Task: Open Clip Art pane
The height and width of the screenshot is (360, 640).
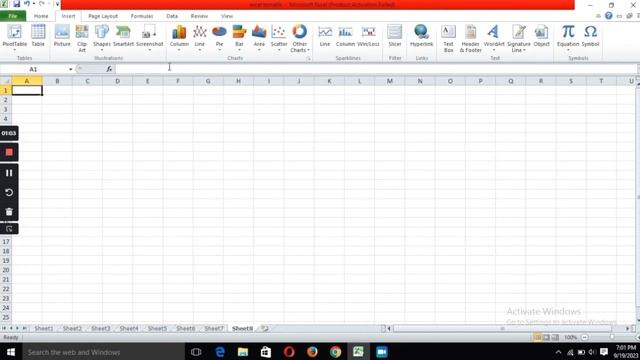Action: click(82, 38)
